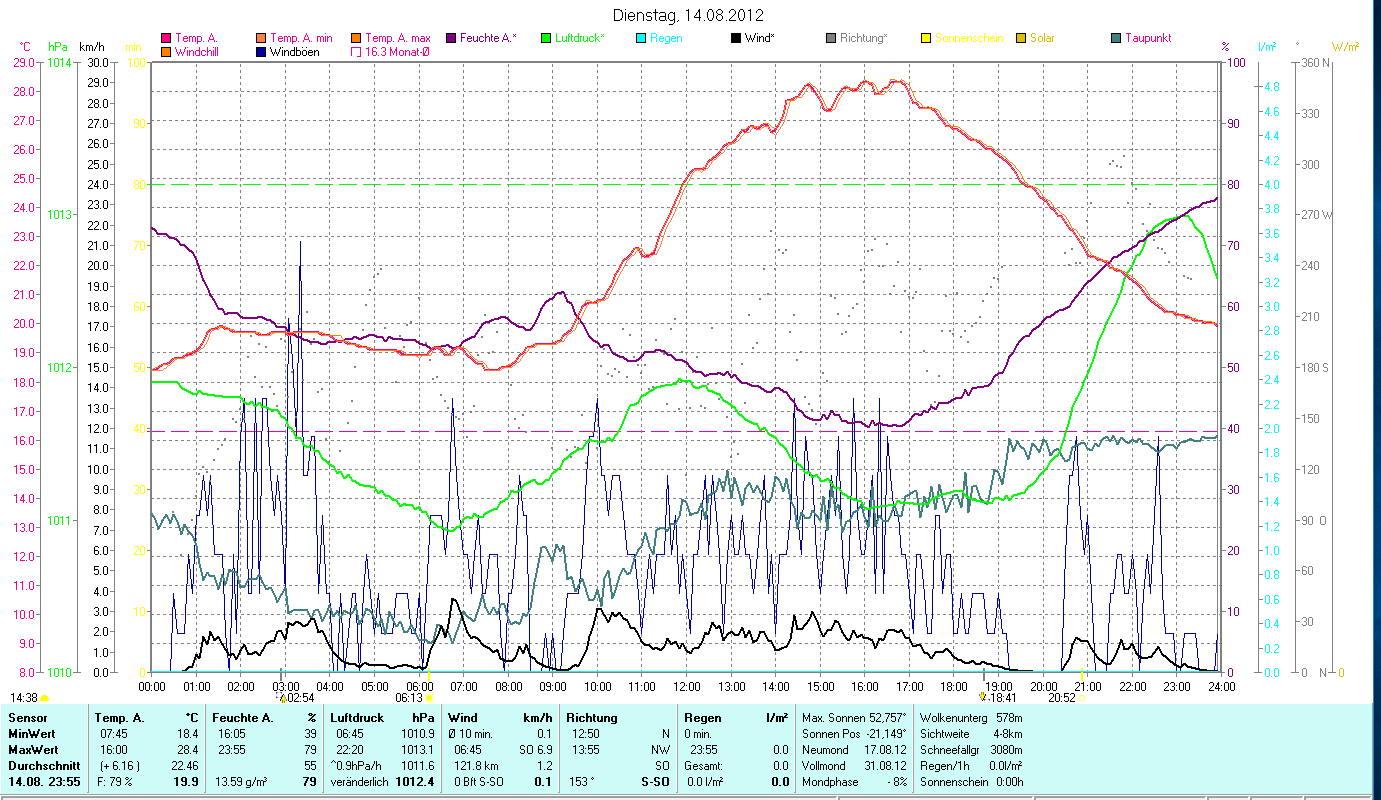Click the marker icon beside 18:41
Image resolution: width=1381 pixels, height=800 pixels.
tap(983, 698)
